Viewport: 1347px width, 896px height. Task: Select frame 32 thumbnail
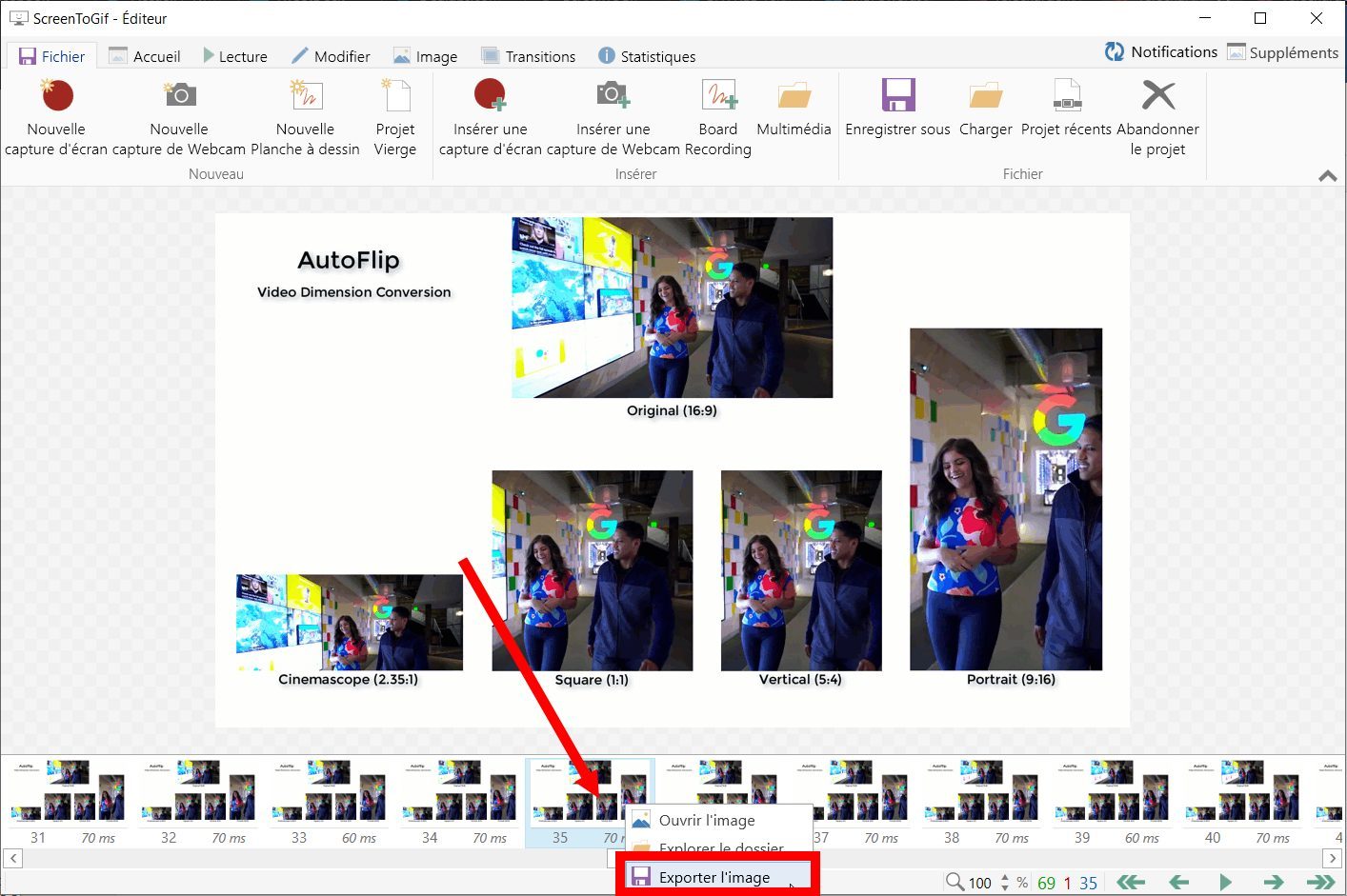point(198,802)
